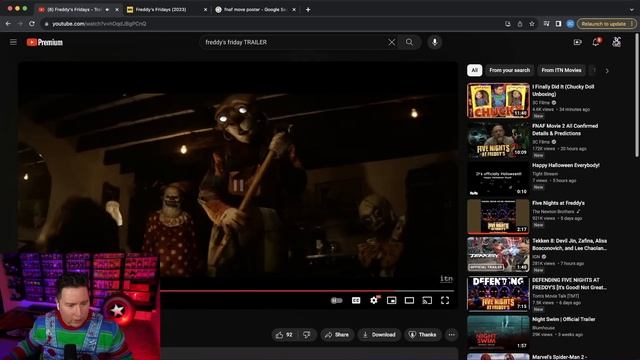Open Happy Halloween Everybody video thumbnail
Viewport: 640px width, 360px height.
coord(498,179)
